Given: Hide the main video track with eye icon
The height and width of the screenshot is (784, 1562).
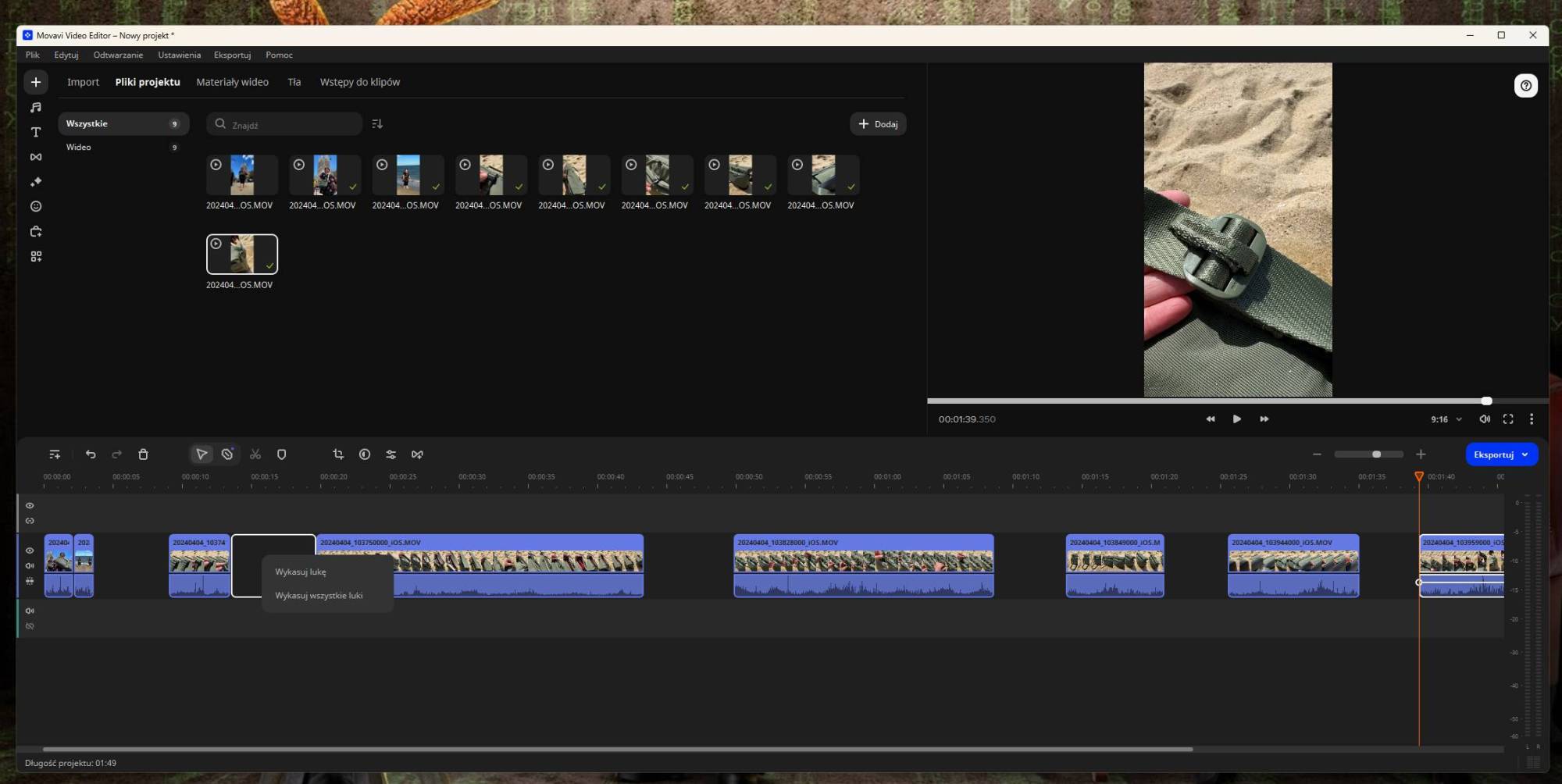Looking at the screenshot, I should (x=30, y=551).
